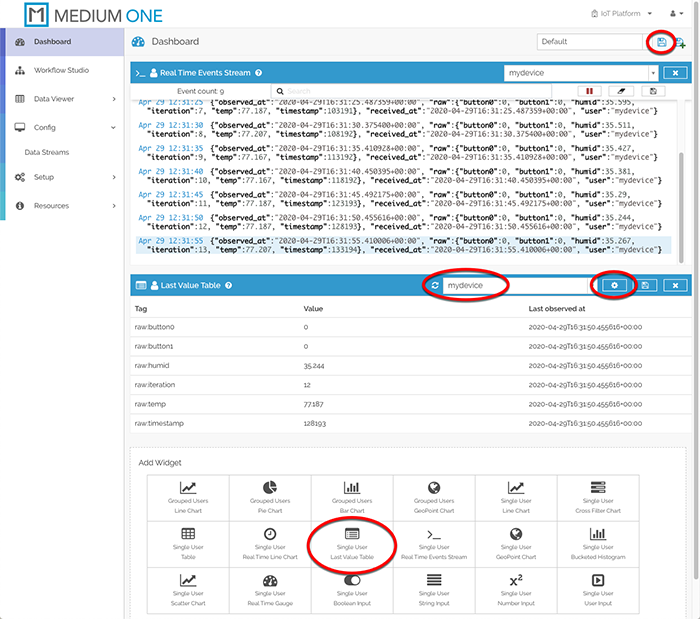The image size is (700, 619).
Task: Open Last Value Table settings gear
Action: pos(616,286)
